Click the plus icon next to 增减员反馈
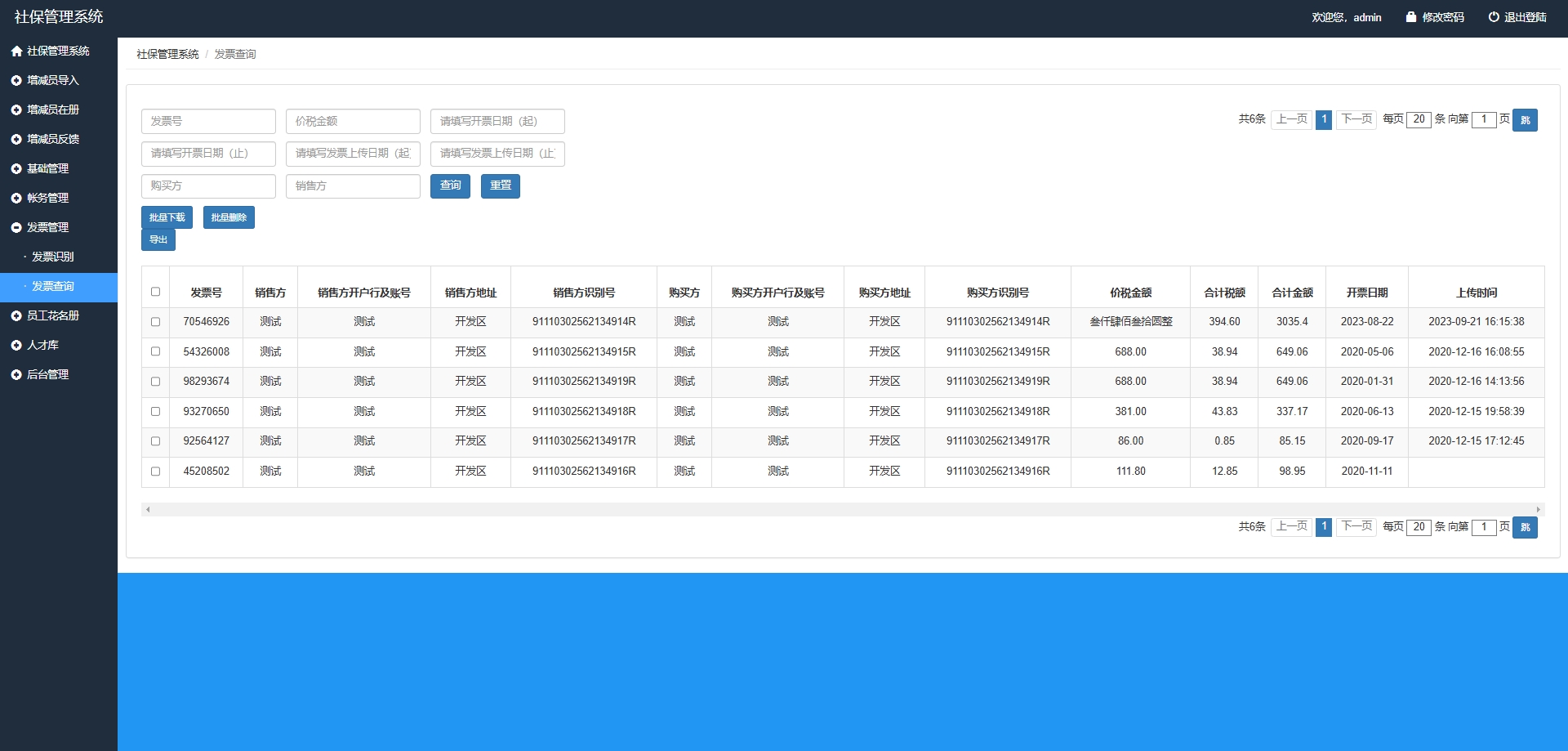Screen dimensions: 1568x751 16,139
